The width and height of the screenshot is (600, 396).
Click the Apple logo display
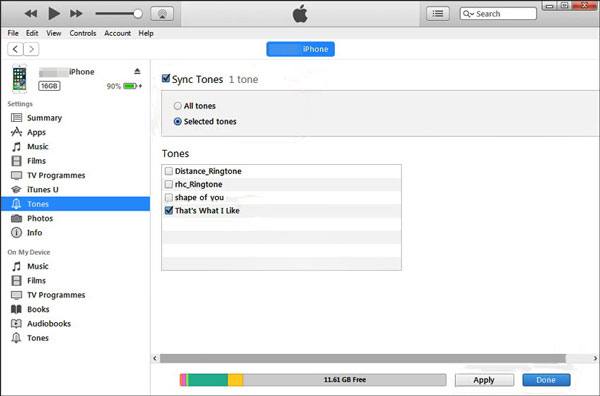click(x=300, y=14)
